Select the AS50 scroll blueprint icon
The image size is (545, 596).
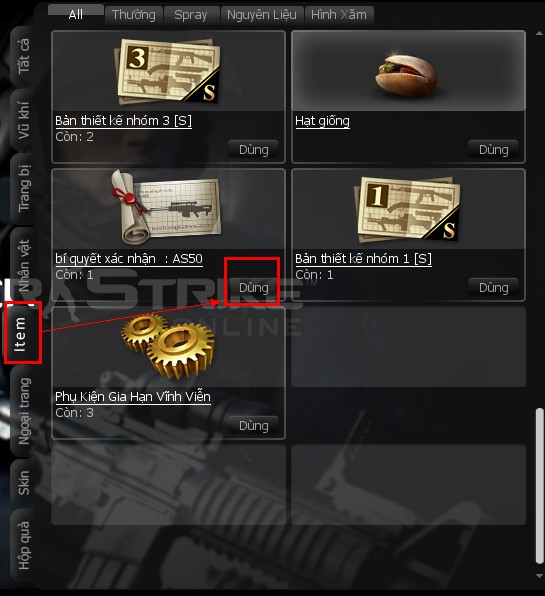point(166,206)
